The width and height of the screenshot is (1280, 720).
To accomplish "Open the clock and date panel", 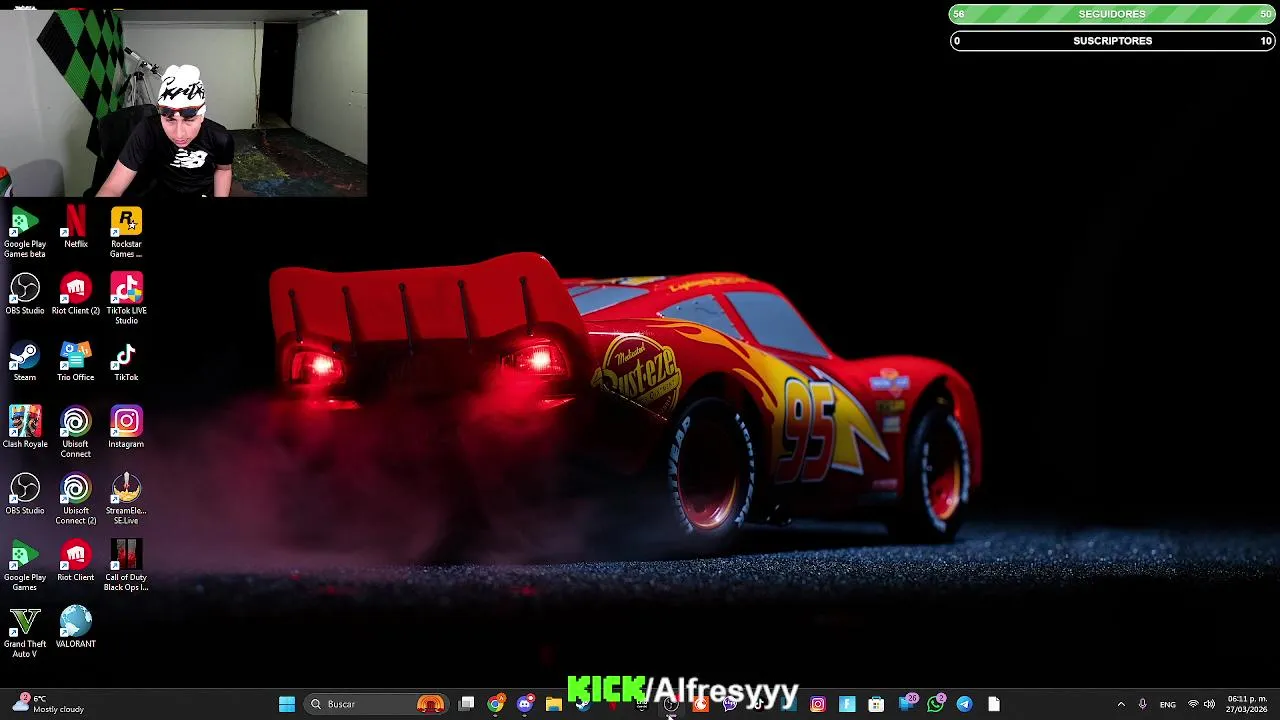I will [1247, 704].
